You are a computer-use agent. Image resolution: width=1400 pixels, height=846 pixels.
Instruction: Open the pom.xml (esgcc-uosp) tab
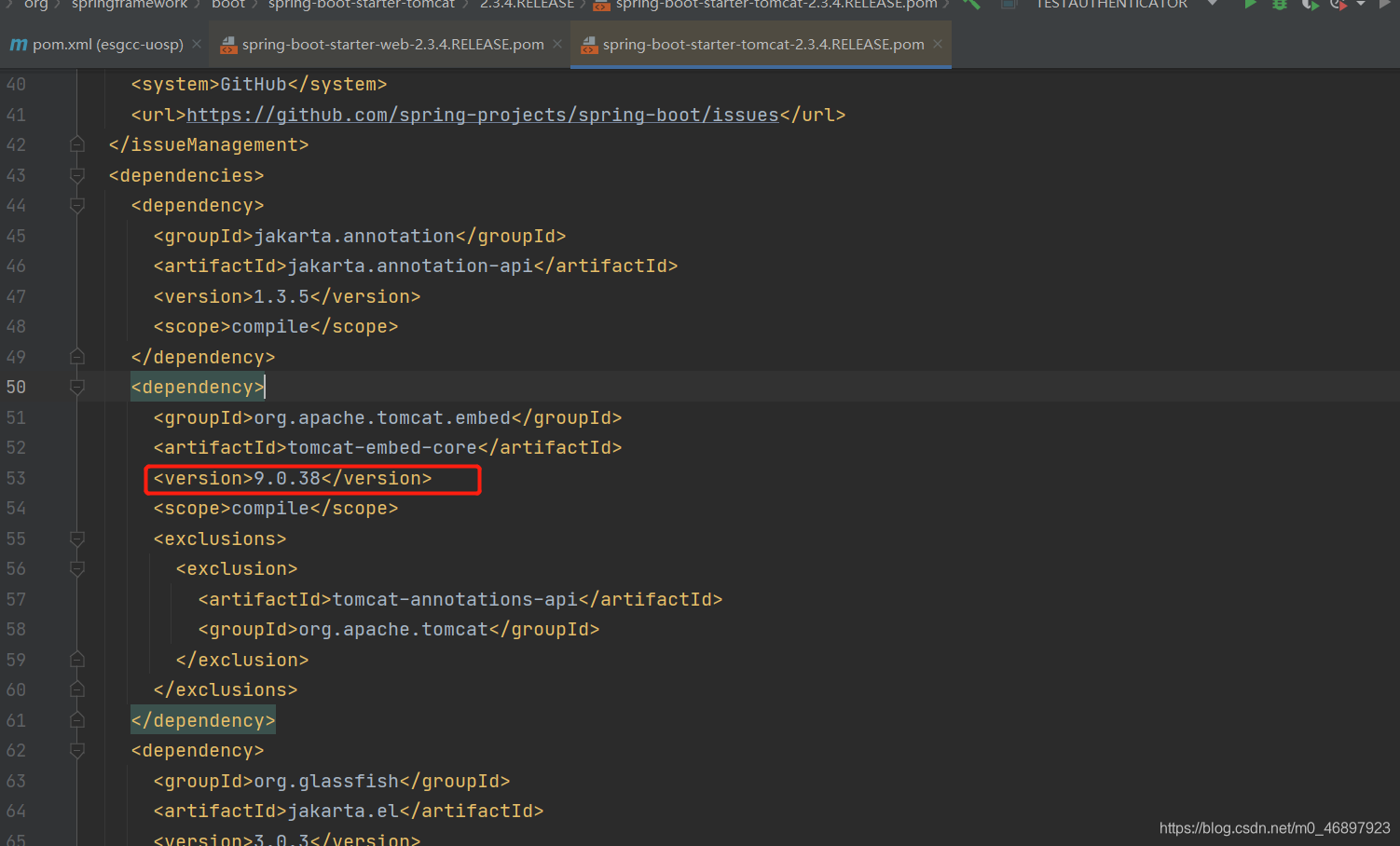coord(107,45)
